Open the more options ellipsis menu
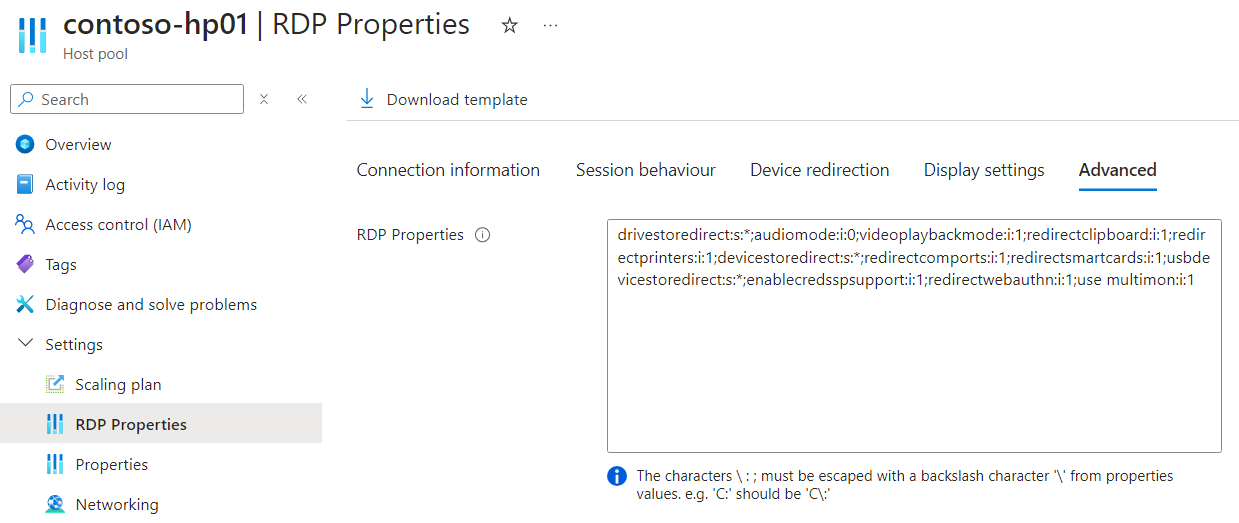This screenshot has height=523, width=1239. [x=550, y=26]
